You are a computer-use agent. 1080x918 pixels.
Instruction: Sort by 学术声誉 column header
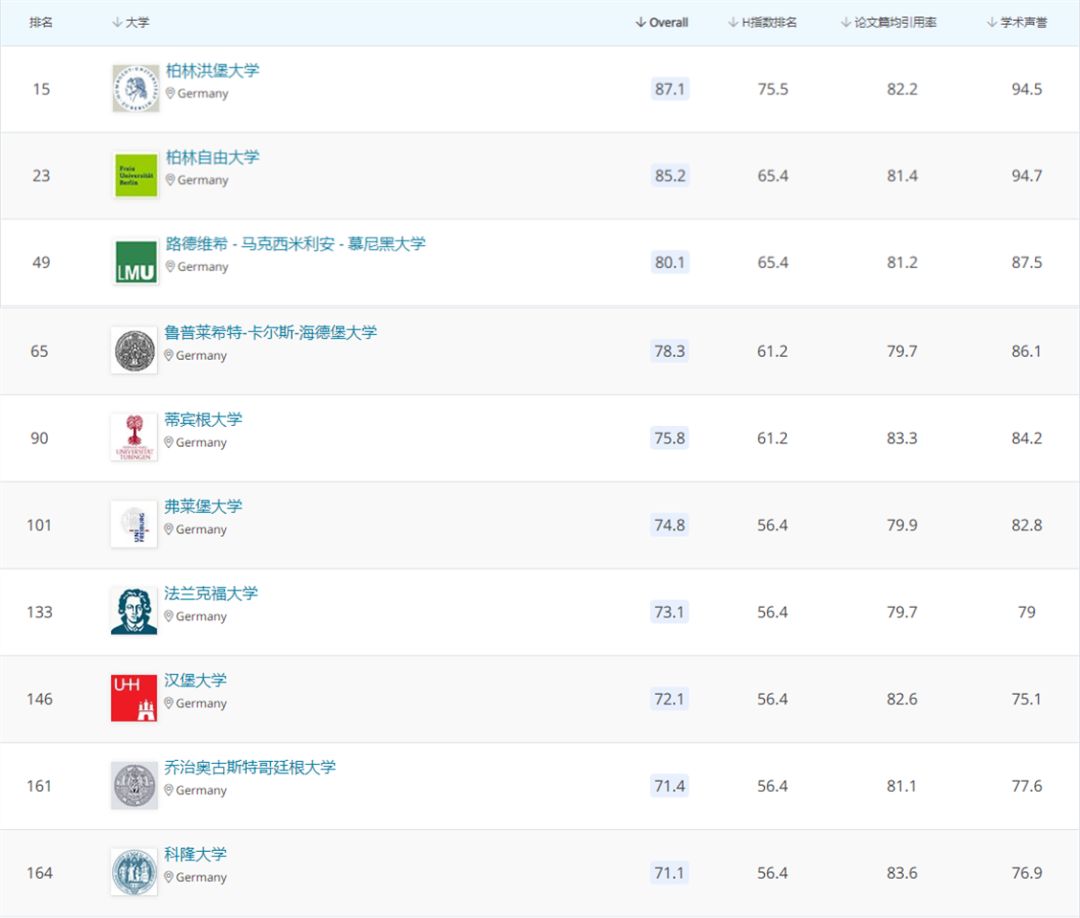tap(1017, 22)
